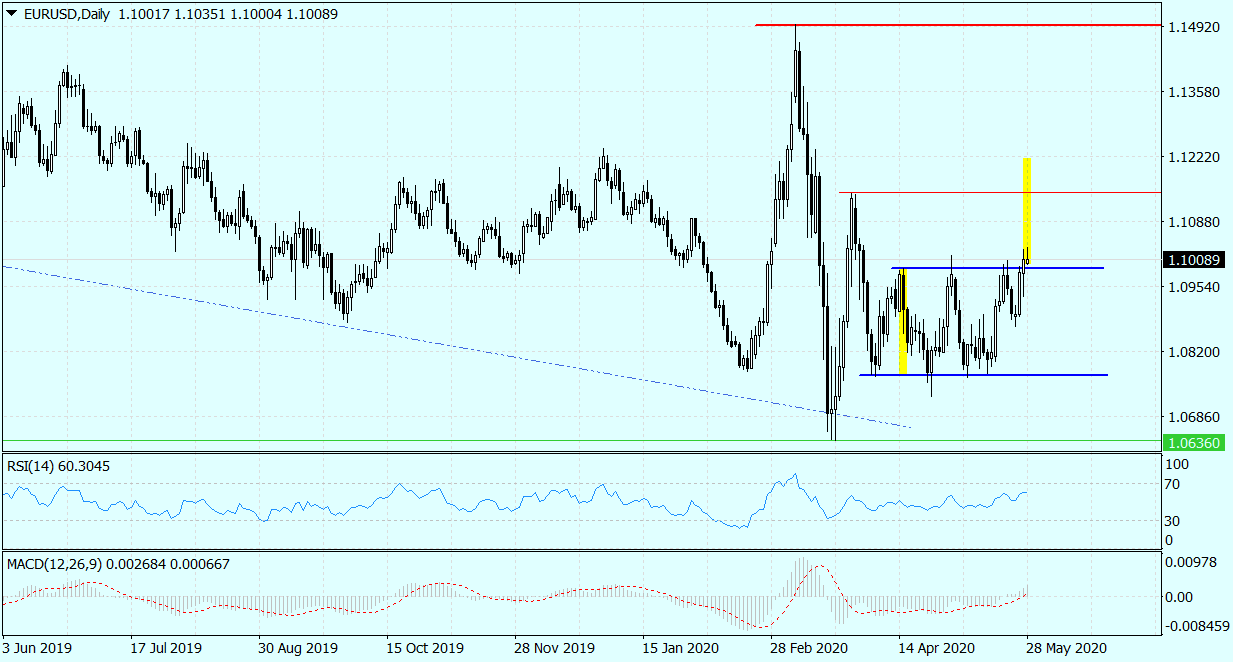Click the MACD scale value -0.008459
Screen dimensions: 1233x662
tap(1197, 626)
